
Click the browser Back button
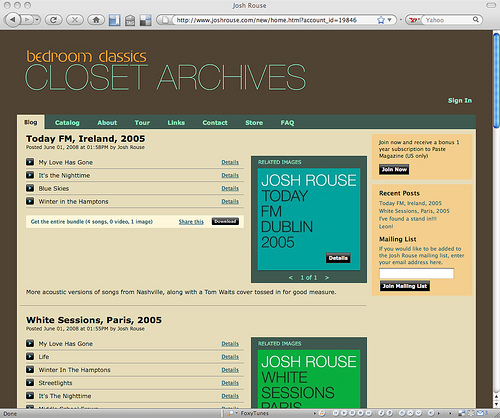13,20
